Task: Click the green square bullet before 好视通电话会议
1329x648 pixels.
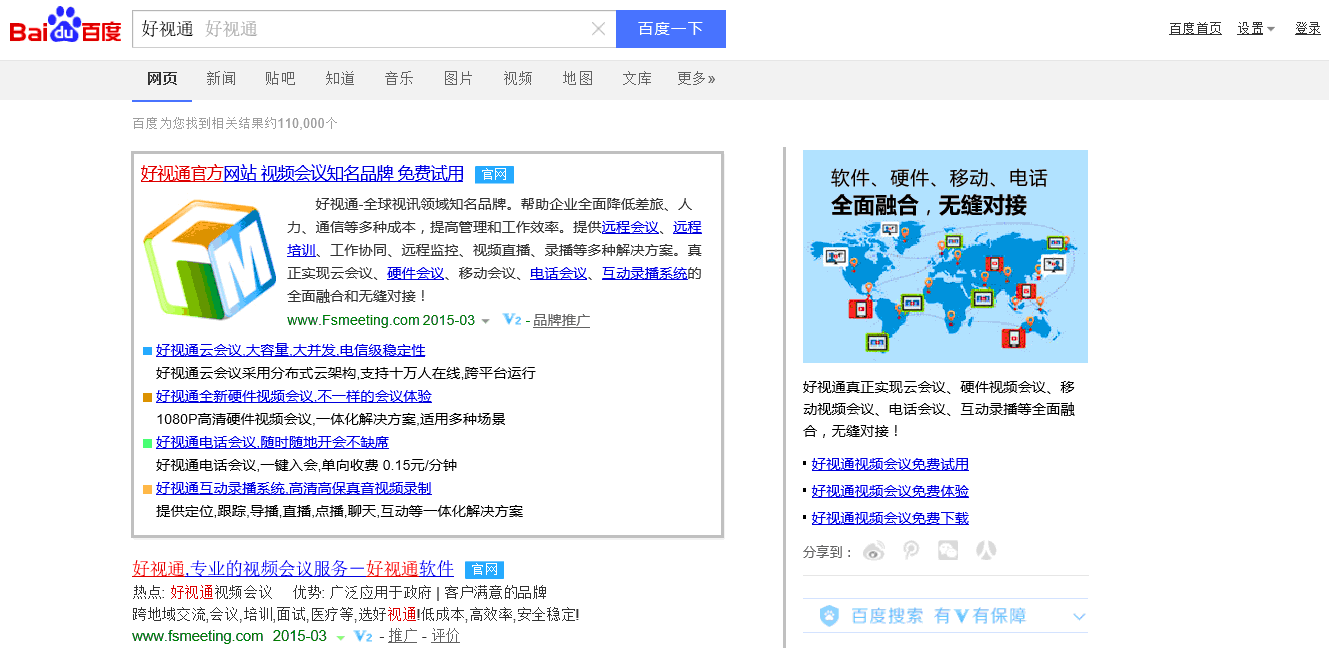Action: coord(148,443)
